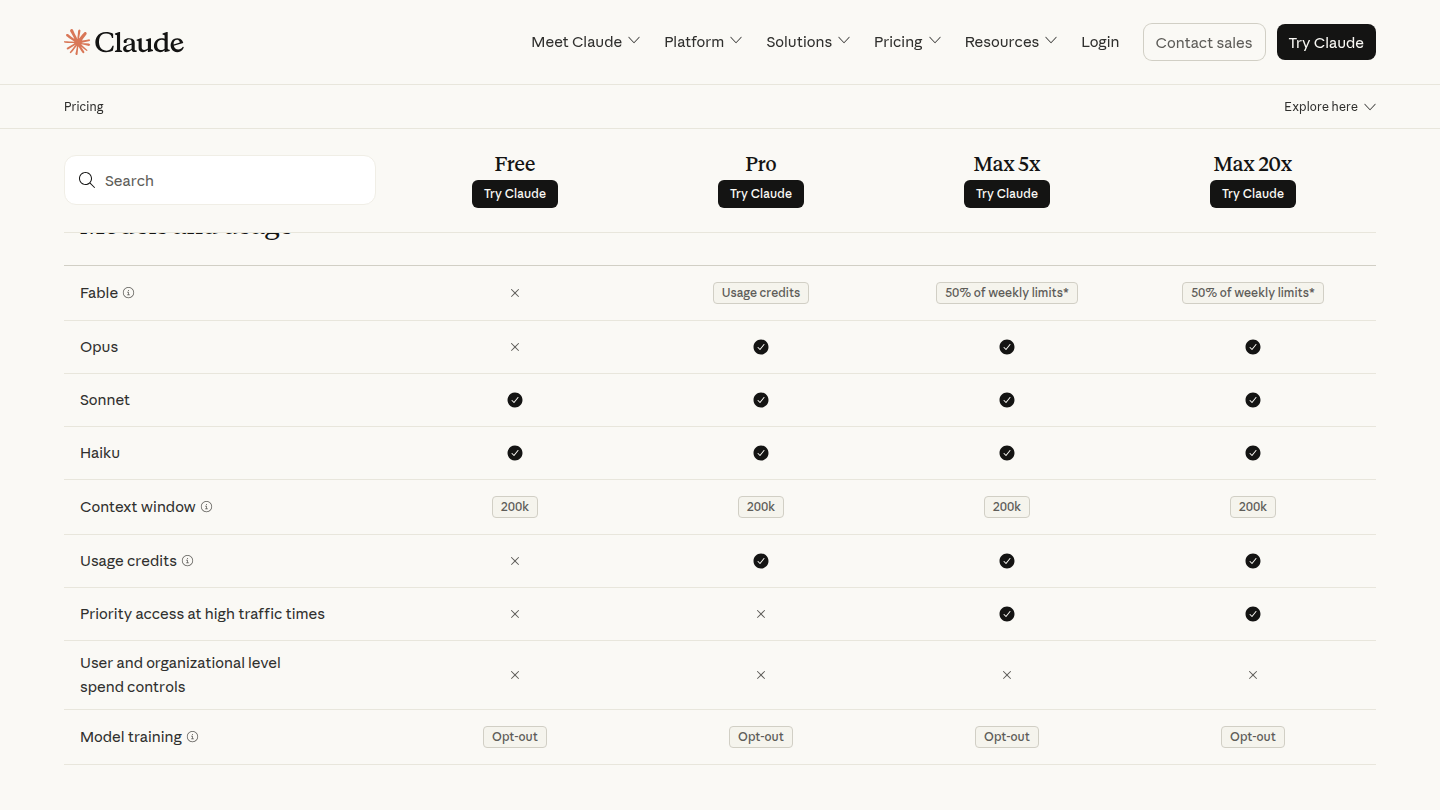Click the Opus checkmark under Max 20x
Screen dimensions: 1440x810
click(1253, 347)
